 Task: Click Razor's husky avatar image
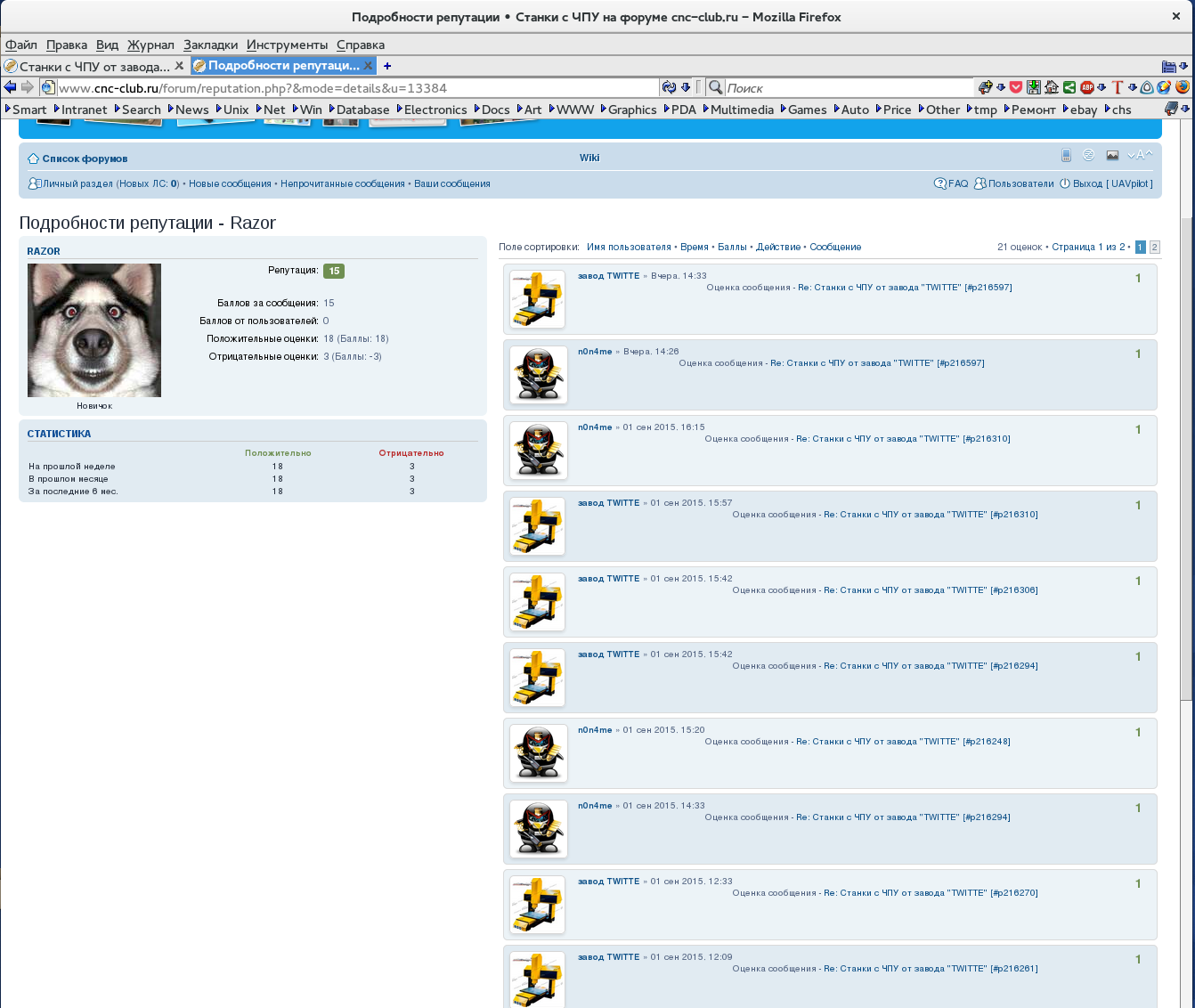point(94,330)
